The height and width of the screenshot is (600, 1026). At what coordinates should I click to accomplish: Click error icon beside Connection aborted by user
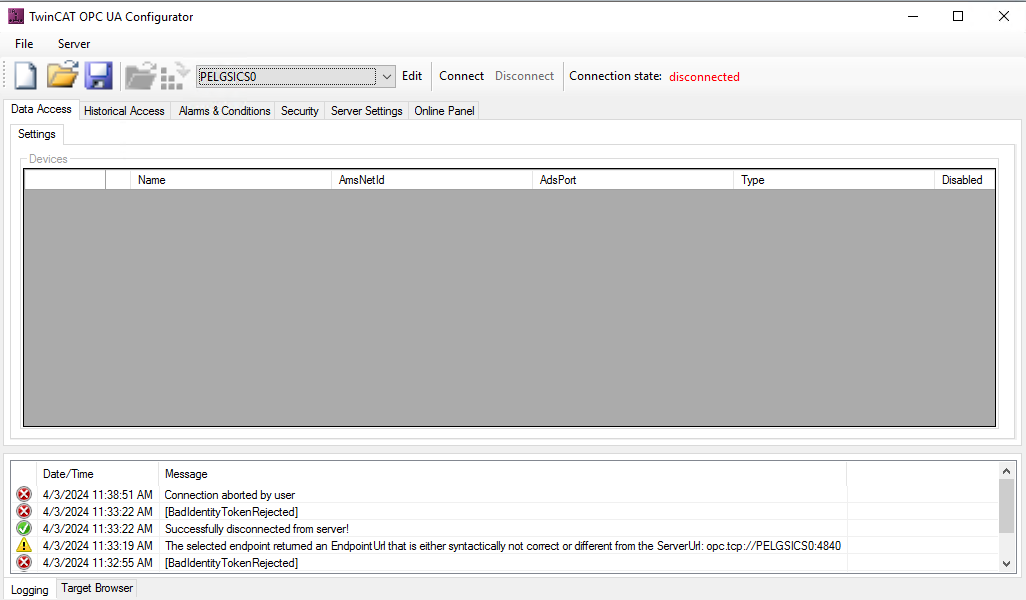pos(24,495)
